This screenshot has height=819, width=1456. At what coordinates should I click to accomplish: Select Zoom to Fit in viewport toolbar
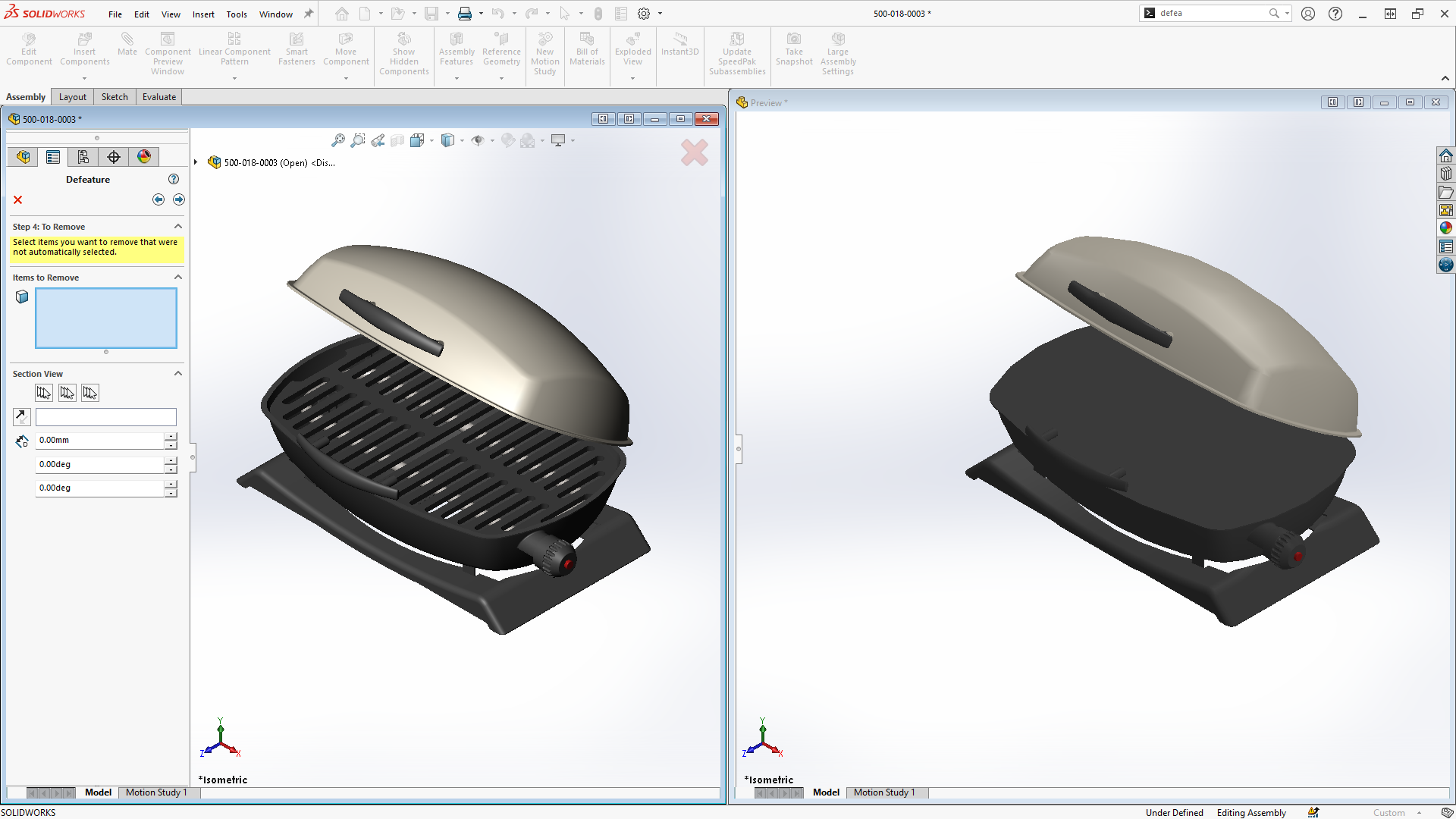point(339,140)
